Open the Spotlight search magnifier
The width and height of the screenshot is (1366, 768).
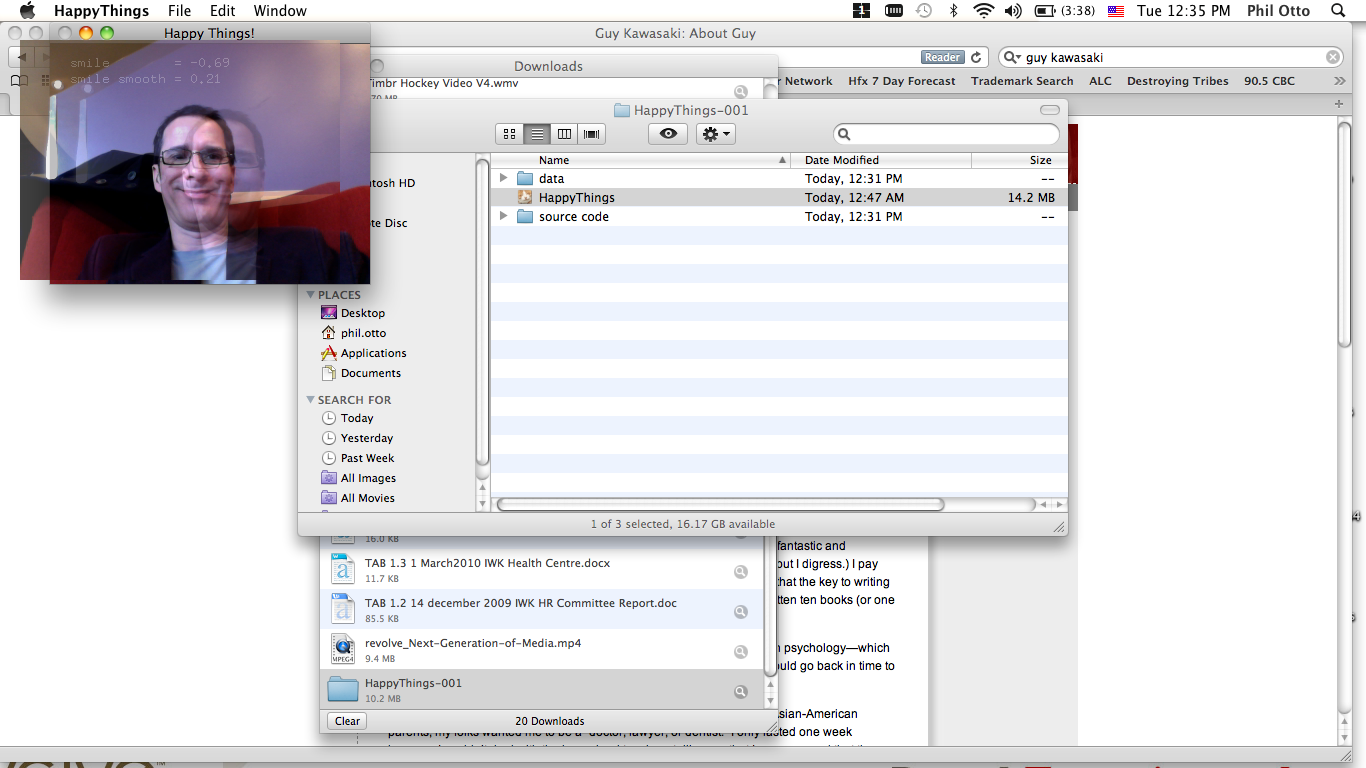(x=1338, y=11)
